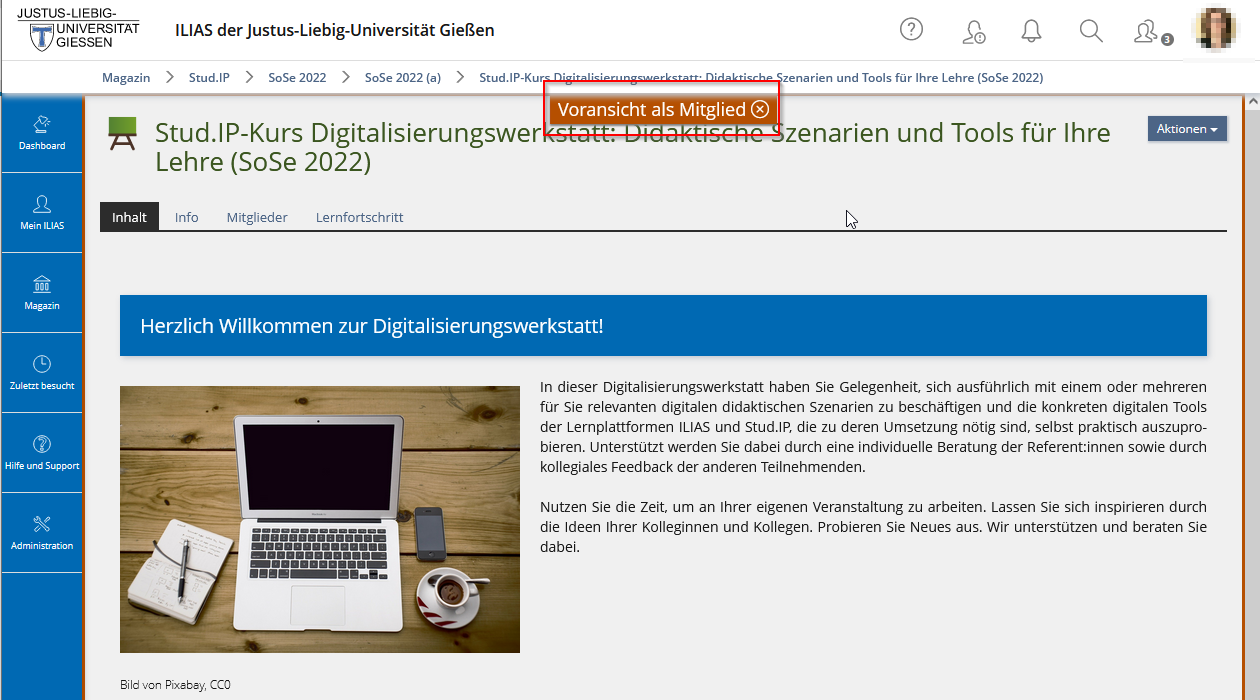Viewport: 1260px width, 700px height.
Task: Switch to the Info tab
Action: (186, 217)
